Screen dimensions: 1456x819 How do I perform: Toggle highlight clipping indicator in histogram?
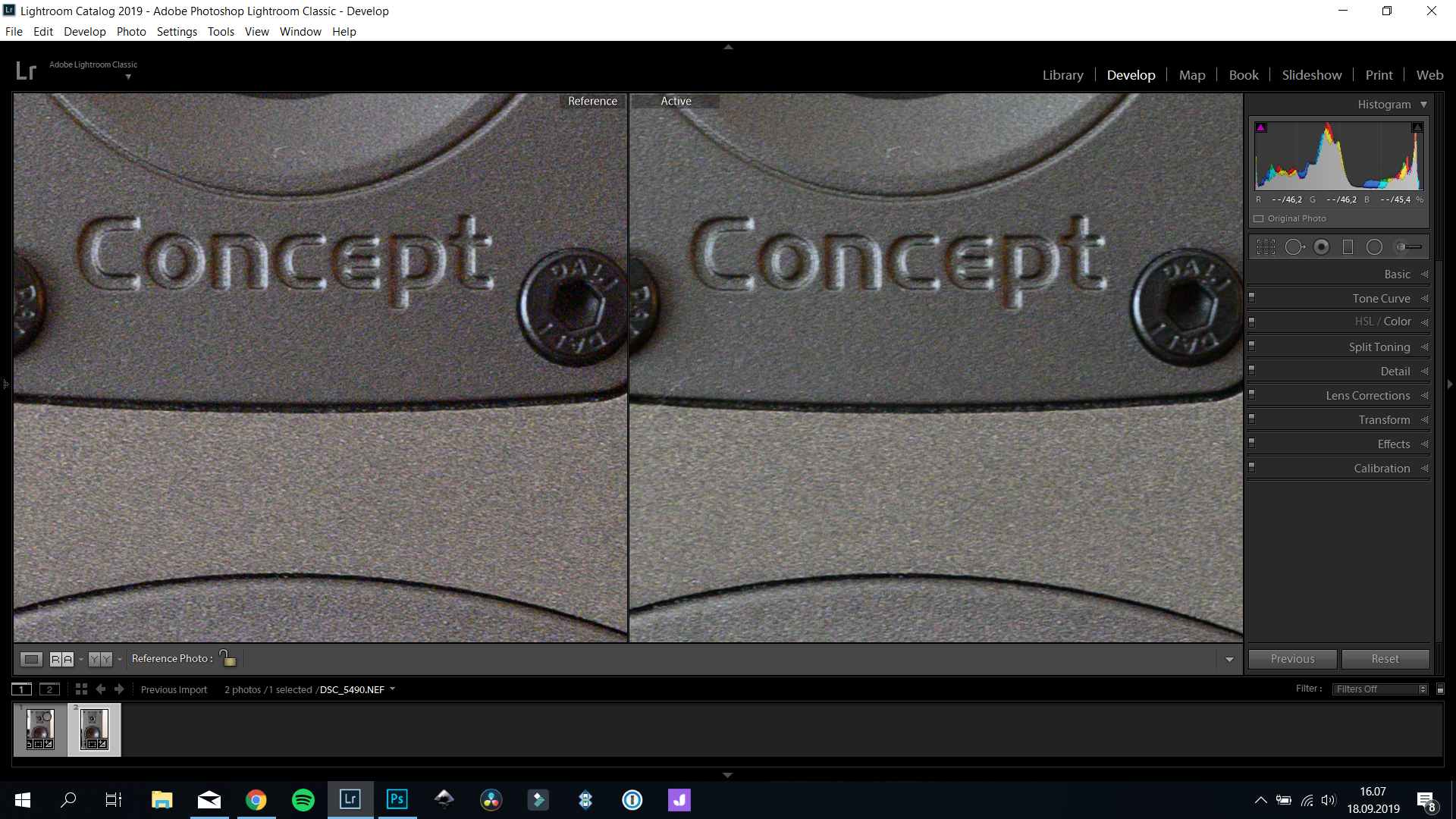1417,127
